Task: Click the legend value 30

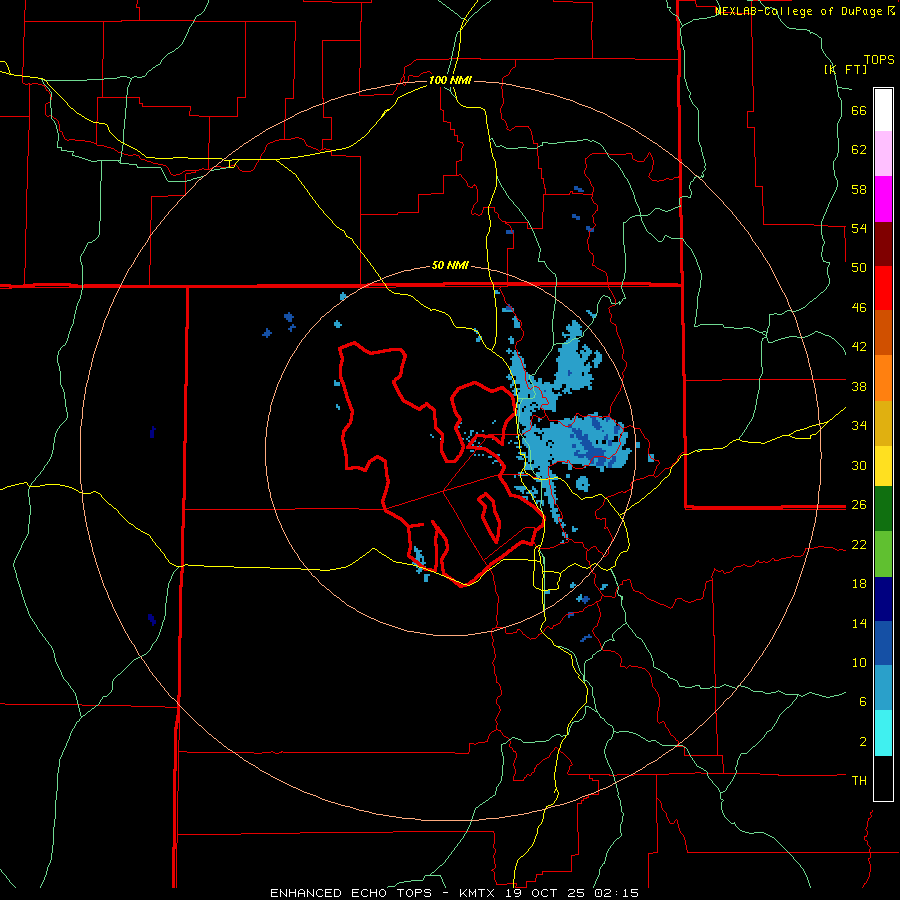Action: 859,465
